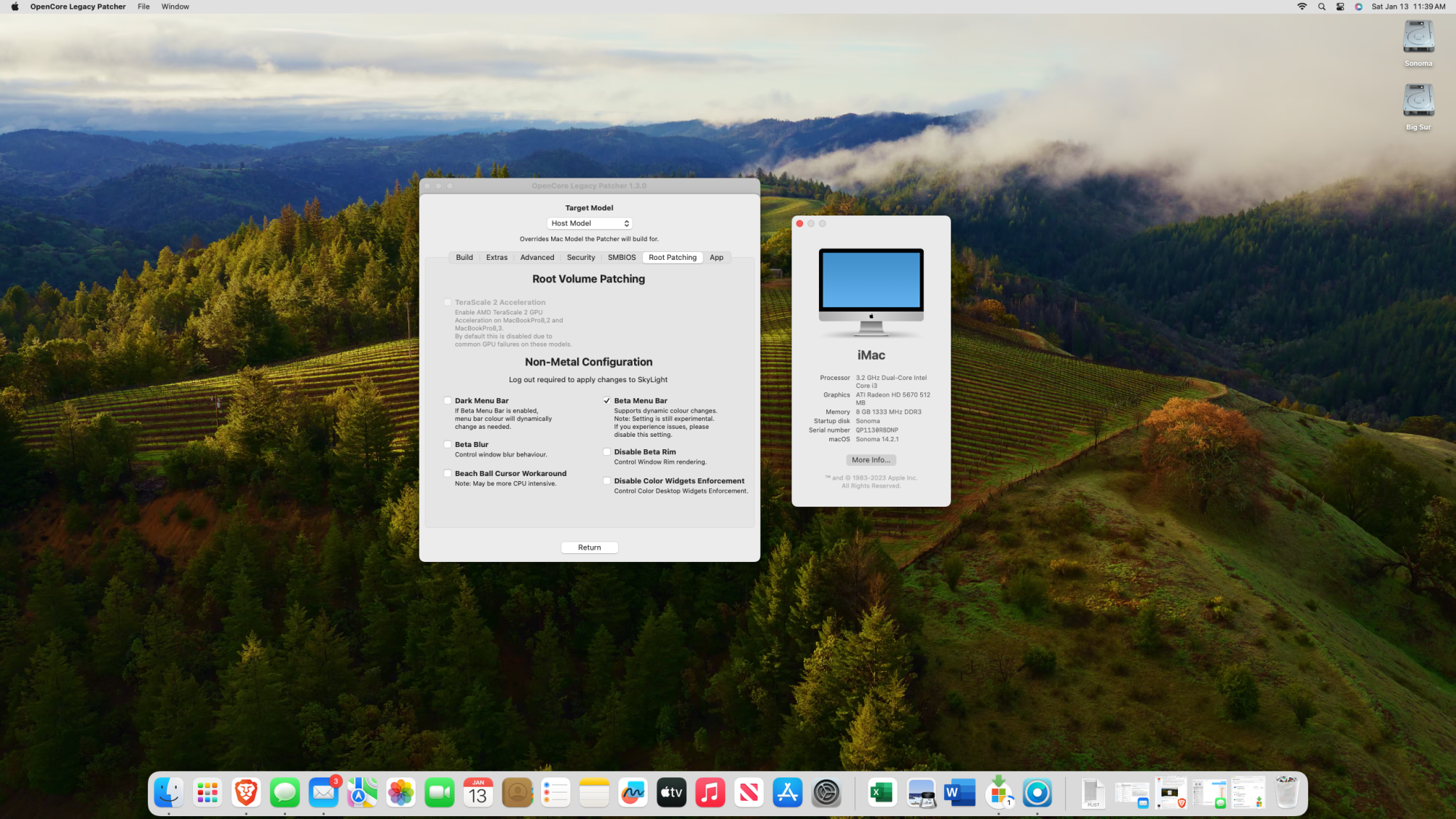This screenshot has width=1456, height=819.
Task: Expand the Host Model dropdown
Action: pos(590,223)
